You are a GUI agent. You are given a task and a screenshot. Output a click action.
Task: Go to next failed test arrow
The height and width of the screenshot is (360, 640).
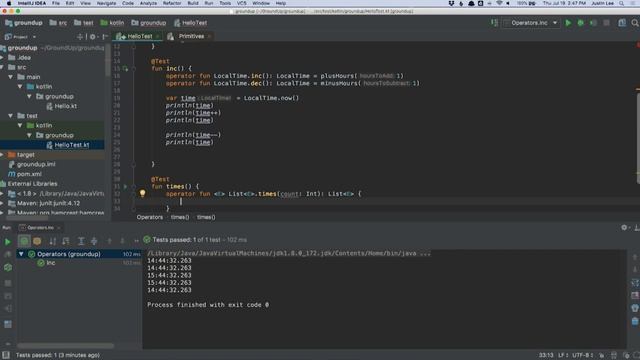(x=122, y=241)
